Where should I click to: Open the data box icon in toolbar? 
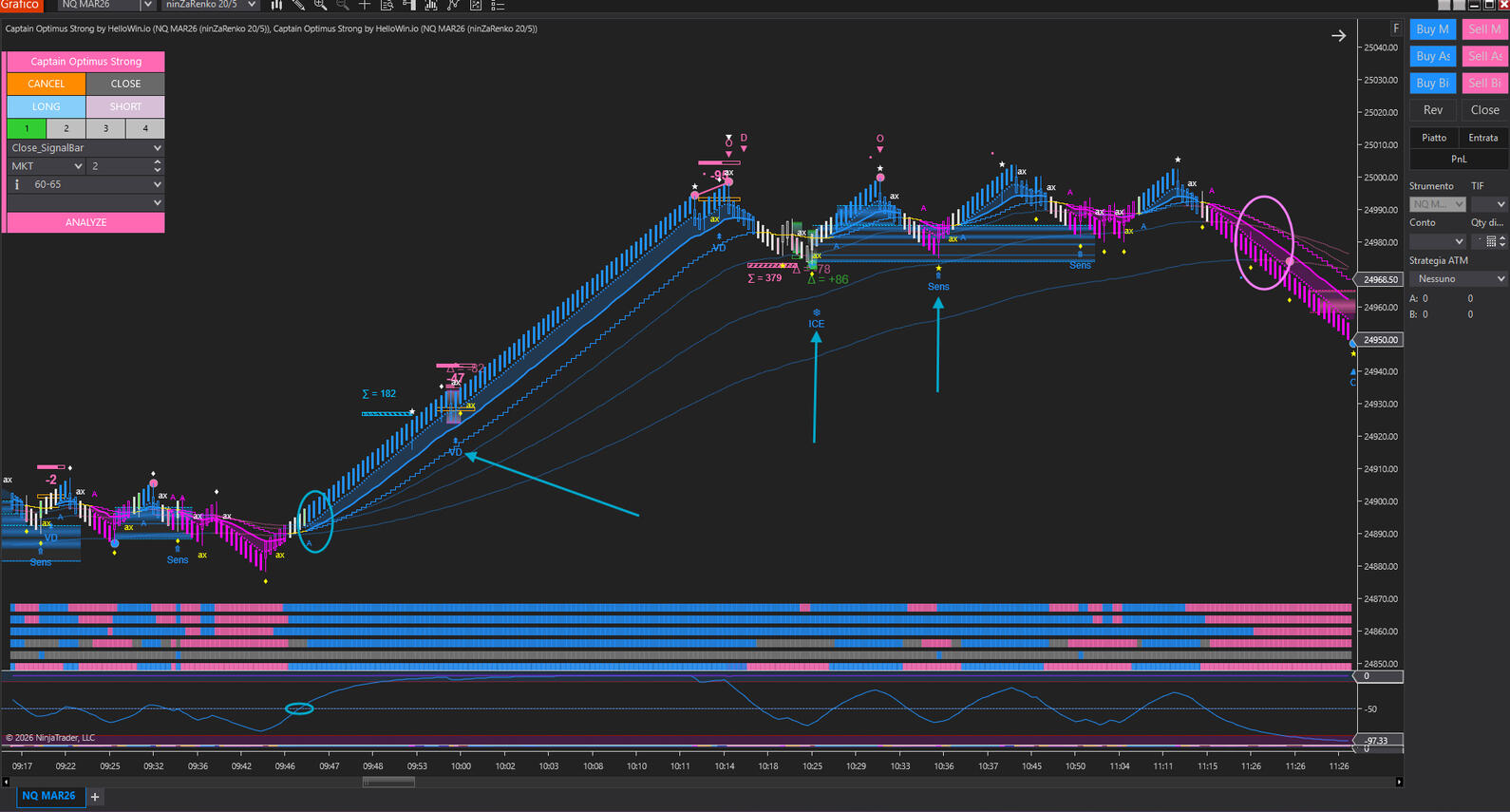coord(387,5)
